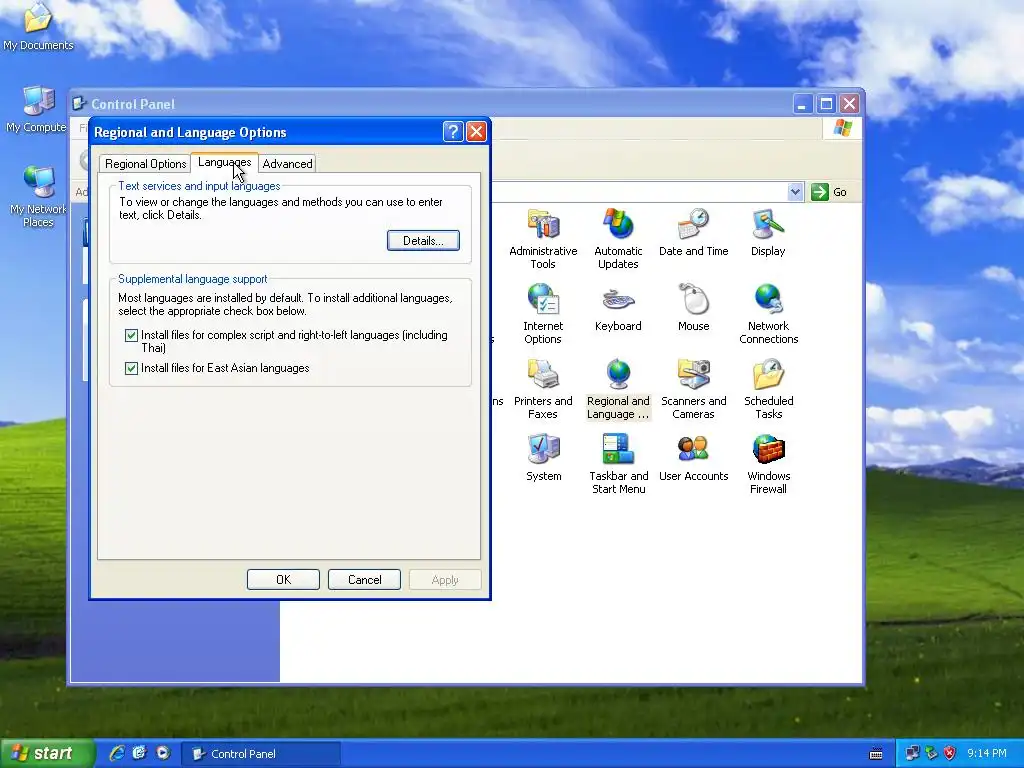Open the Start menu

click(46, 753)
